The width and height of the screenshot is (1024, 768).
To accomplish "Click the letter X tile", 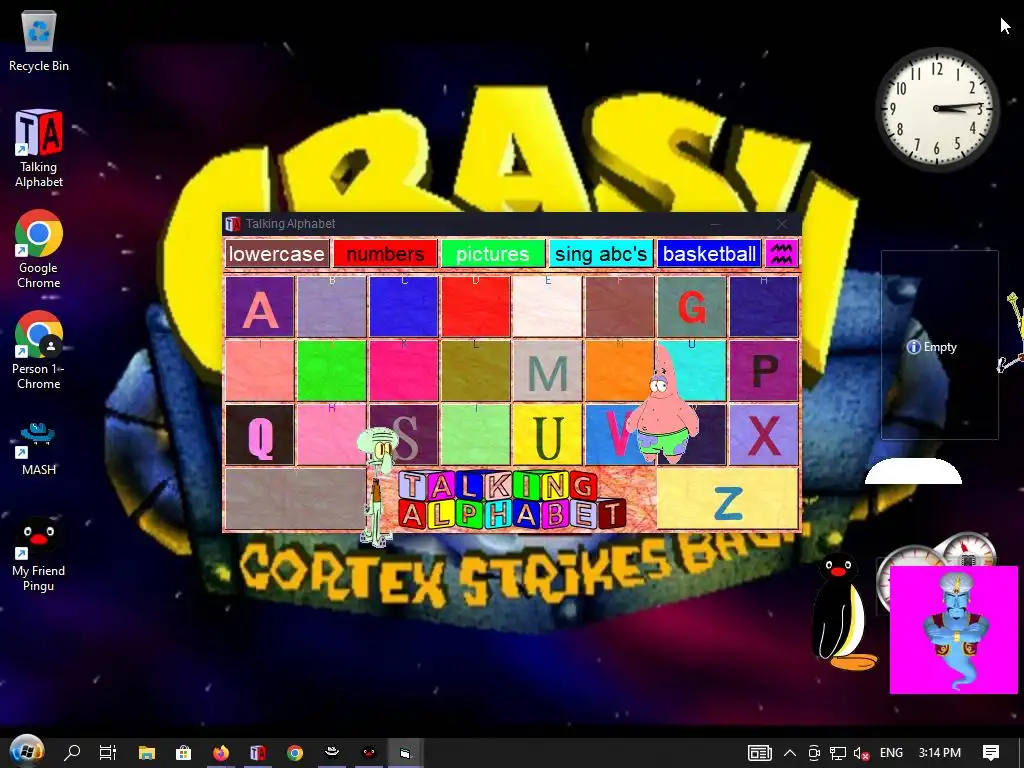I will (x=763, y=434).
